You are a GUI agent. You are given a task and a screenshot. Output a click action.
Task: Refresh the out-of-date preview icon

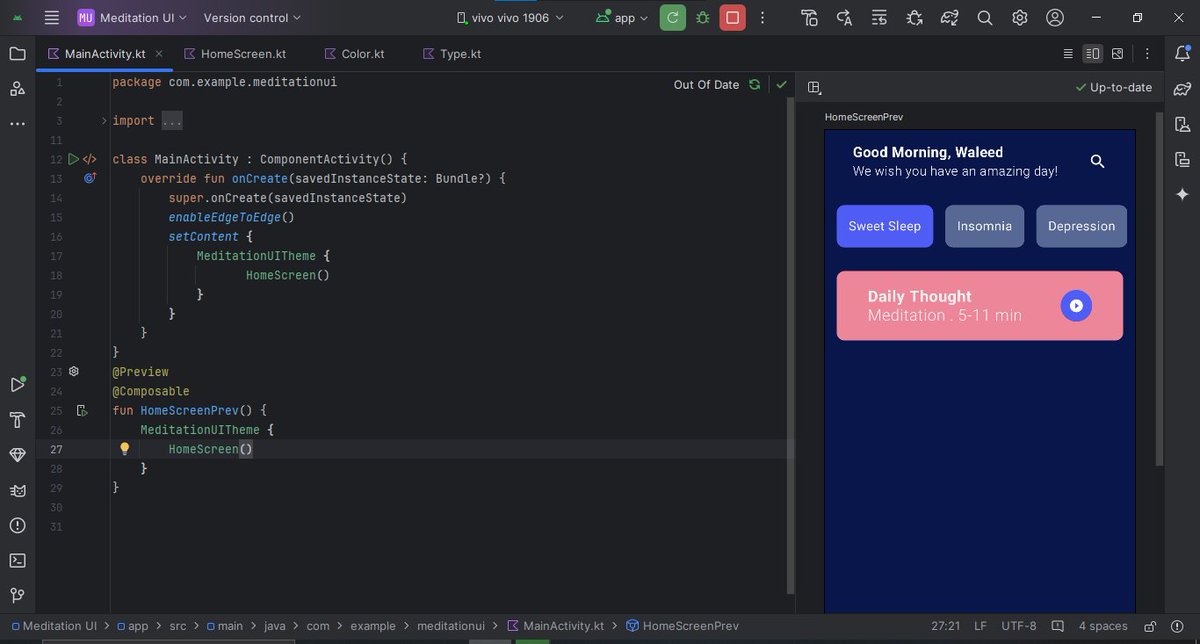754,85
